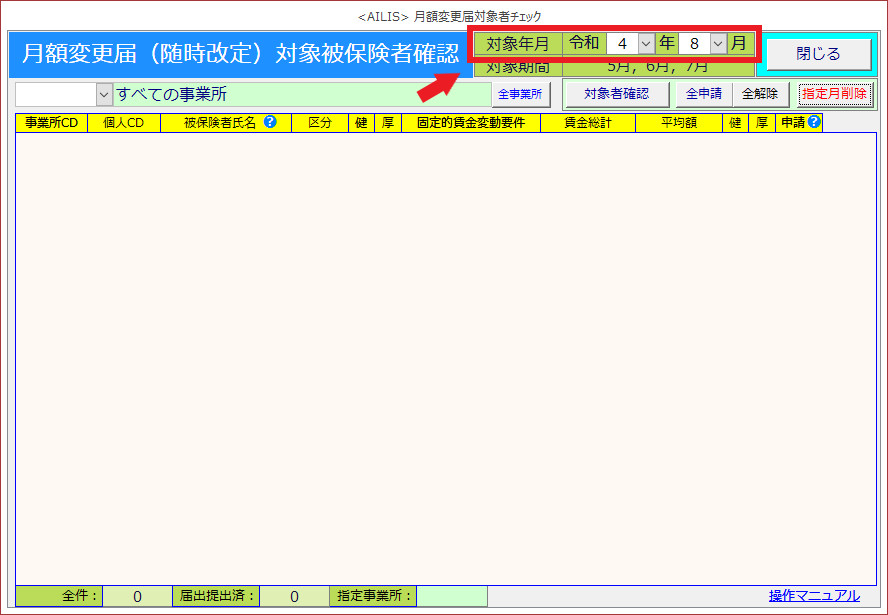Viewport: 888px width, 615px height.
Task: Click the empty field beside 指定事業所 label
Action: coord(451,596)
